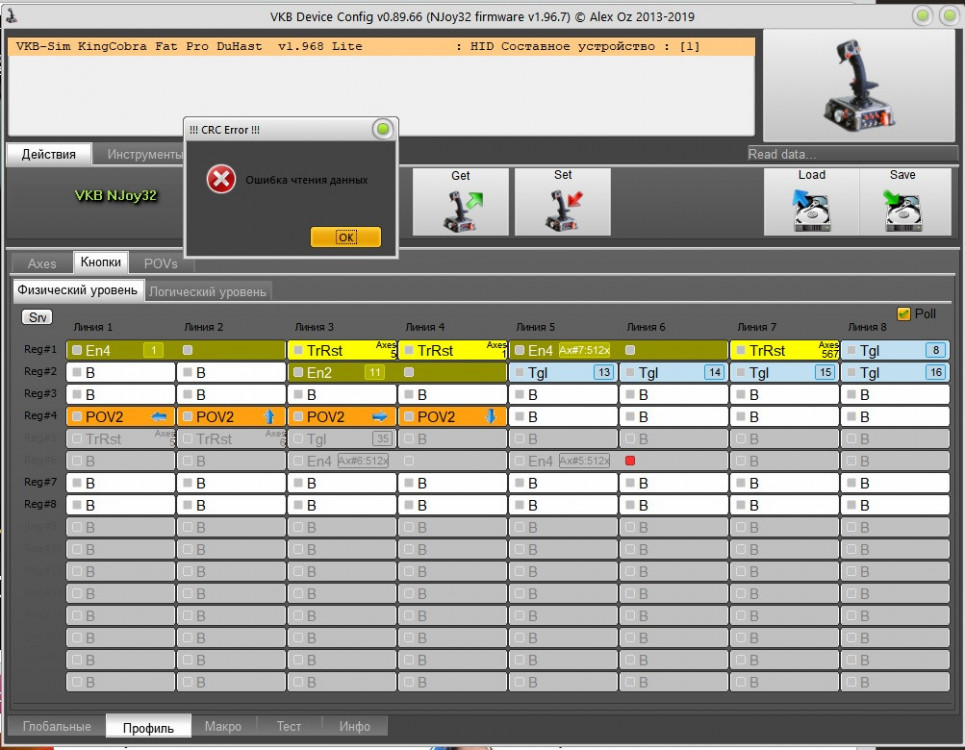965x750 pixels.
Task: Click the right arrow on Reg#4 POV2
Action: point(380,417)
